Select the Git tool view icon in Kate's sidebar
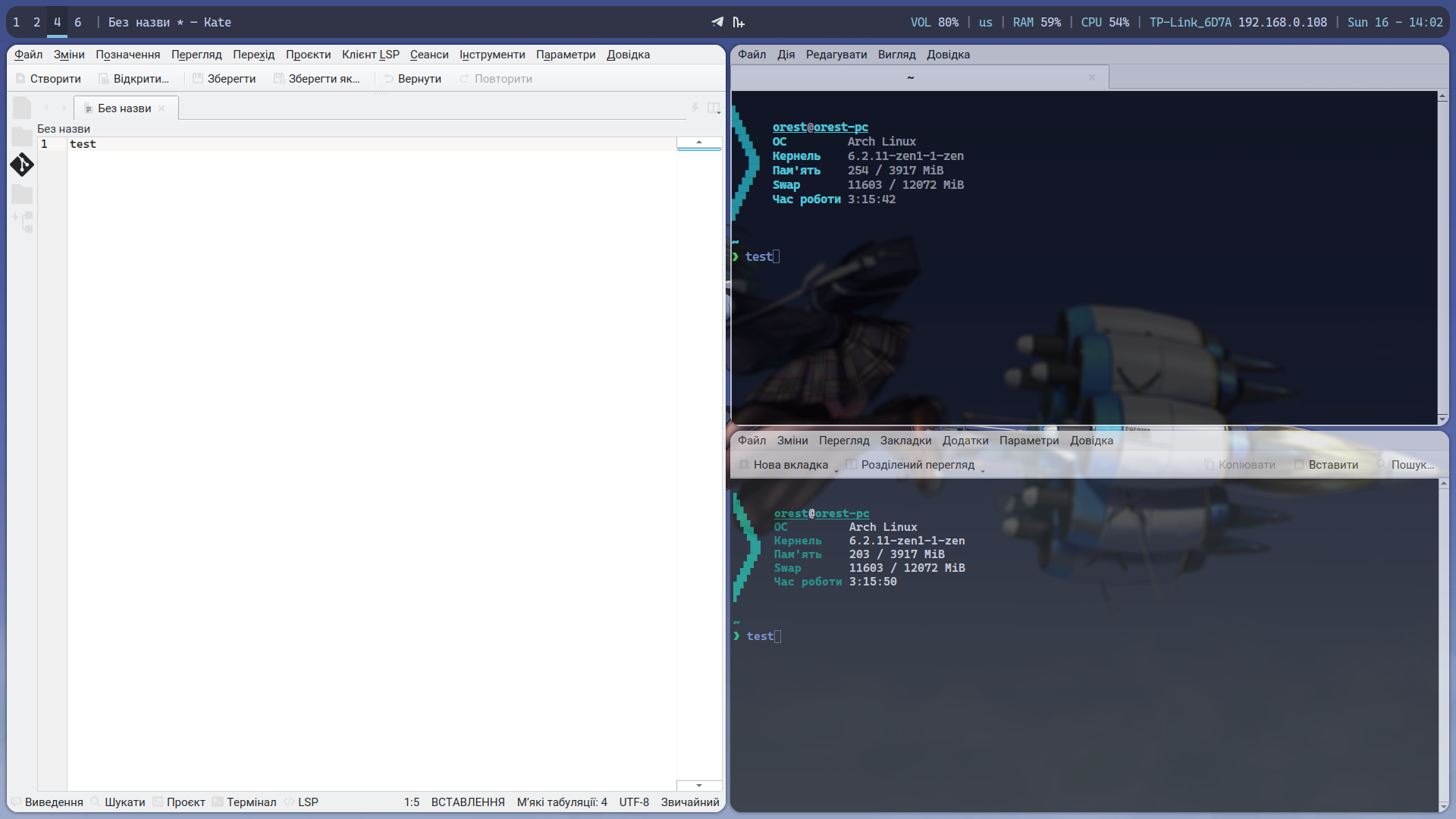 (x=22, y=165)
